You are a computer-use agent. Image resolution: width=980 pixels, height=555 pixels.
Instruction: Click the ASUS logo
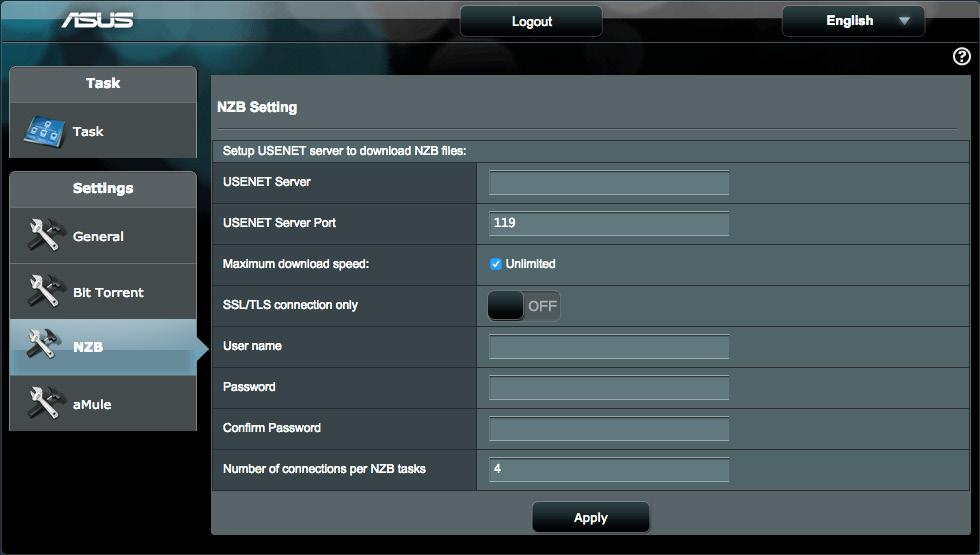pyautogui.click(x=98, y=20)
